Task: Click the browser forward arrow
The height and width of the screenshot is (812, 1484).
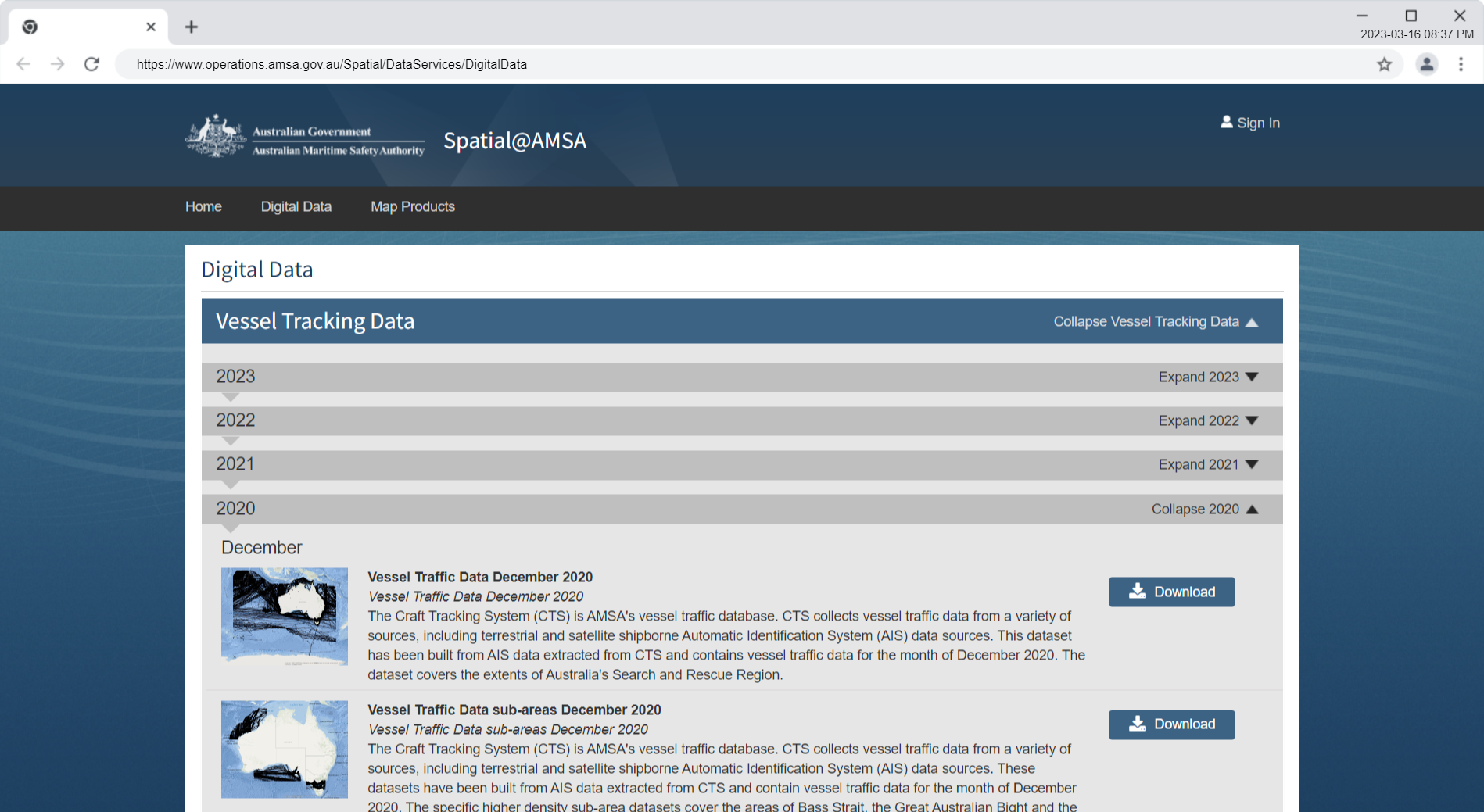Action: pos(58,64)
